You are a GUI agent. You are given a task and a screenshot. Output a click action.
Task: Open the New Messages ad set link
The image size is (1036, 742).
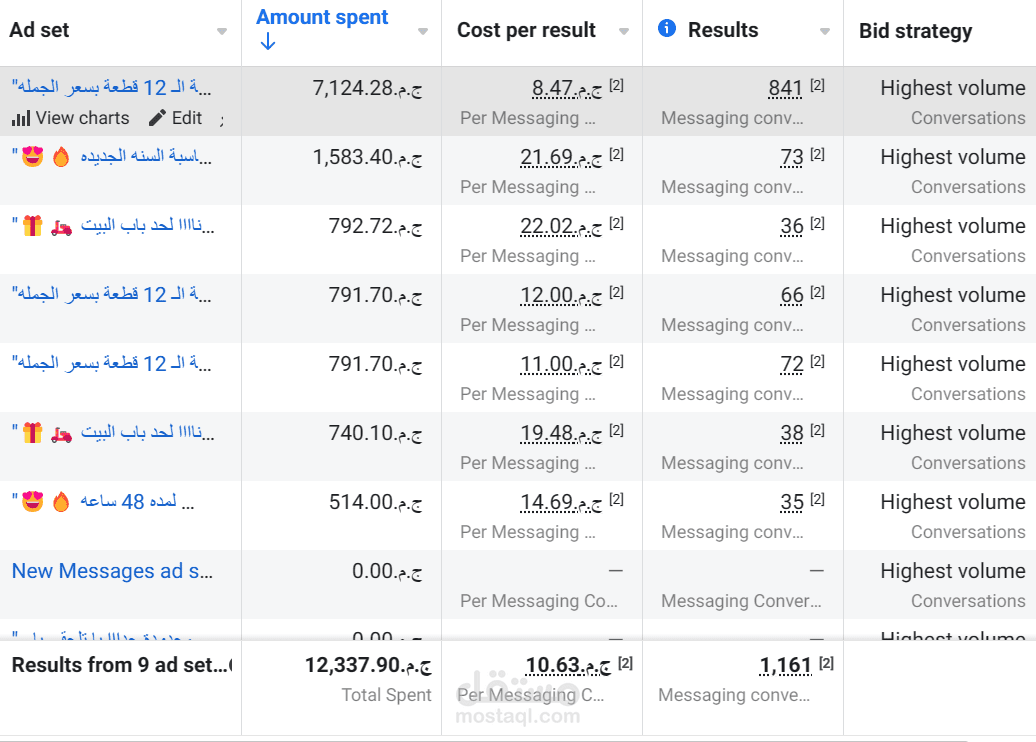112,571
